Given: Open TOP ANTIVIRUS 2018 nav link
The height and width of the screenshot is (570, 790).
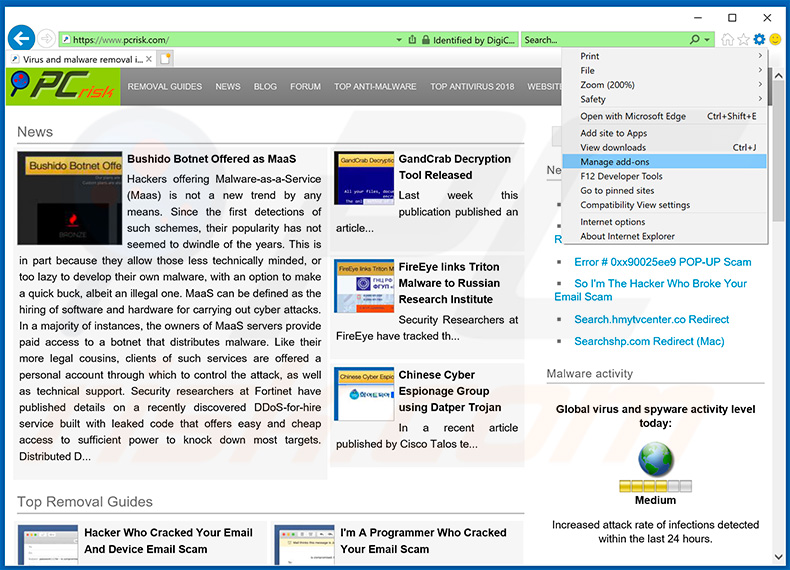Looking at the screenshot, I should click(x=472, y=87).
